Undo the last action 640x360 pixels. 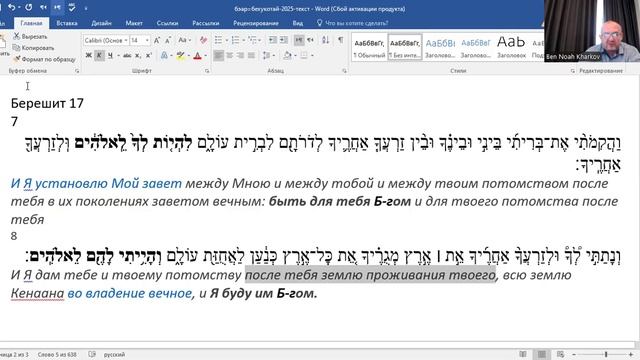(12, 7)
